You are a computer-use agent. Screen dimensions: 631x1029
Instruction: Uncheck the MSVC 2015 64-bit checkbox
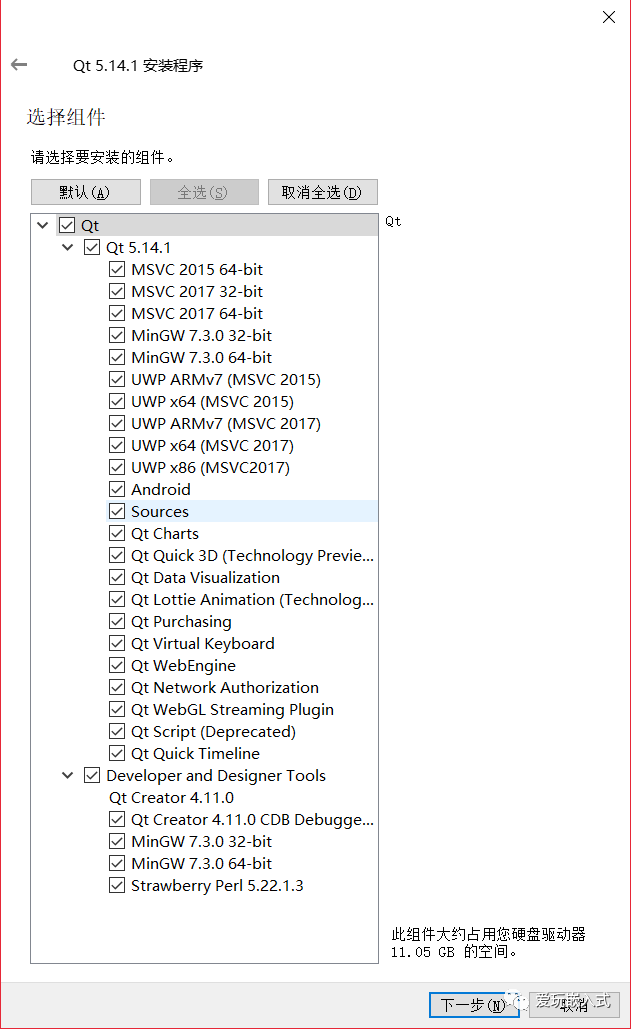[118, 270]
